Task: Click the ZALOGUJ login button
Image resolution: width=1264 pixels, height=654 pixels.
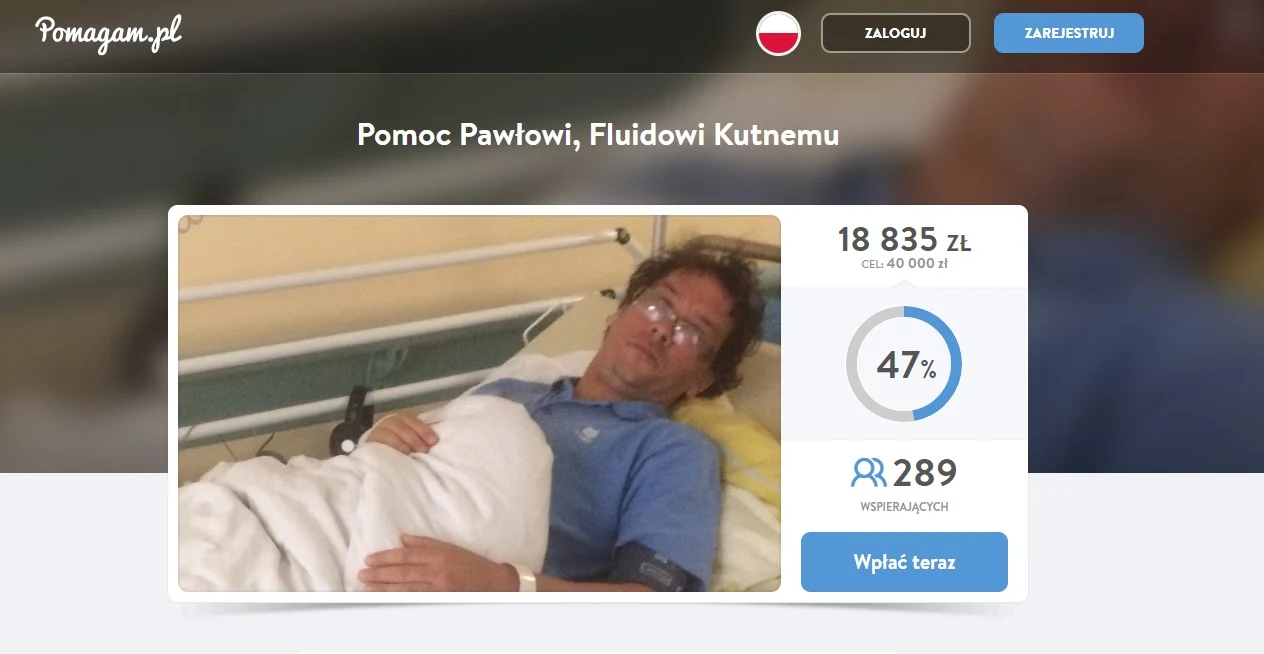Action: 896,33
